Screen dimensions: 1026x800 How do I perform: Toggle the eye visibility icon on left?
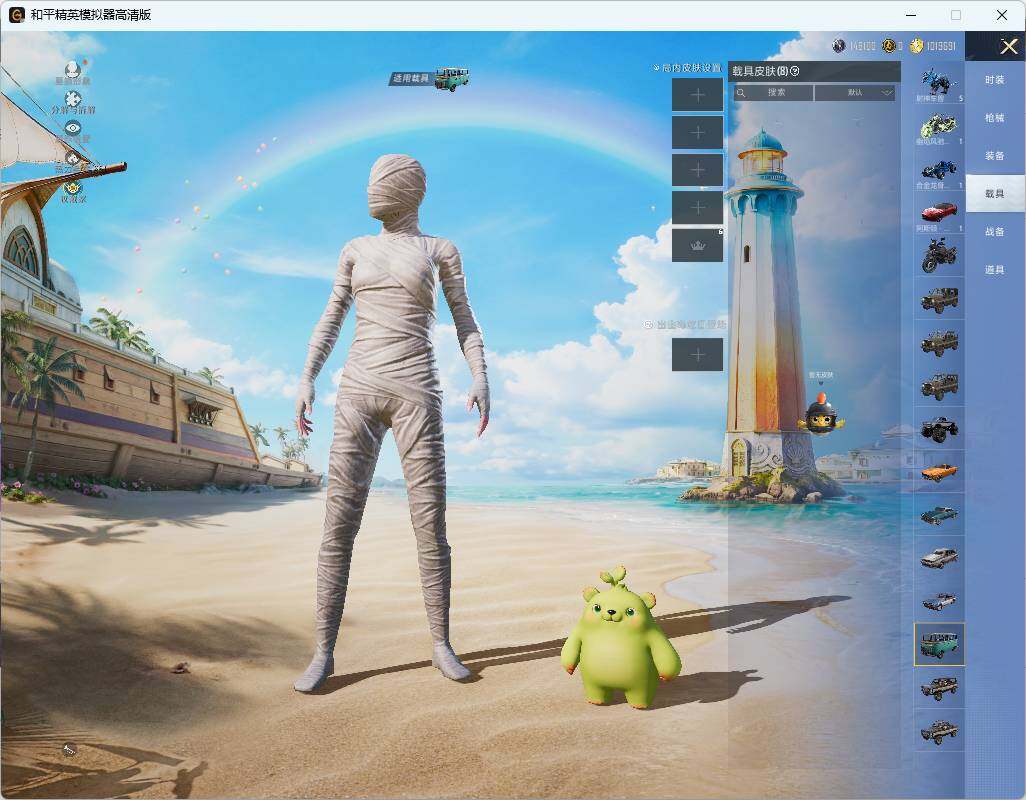click(x=73, y=128)
